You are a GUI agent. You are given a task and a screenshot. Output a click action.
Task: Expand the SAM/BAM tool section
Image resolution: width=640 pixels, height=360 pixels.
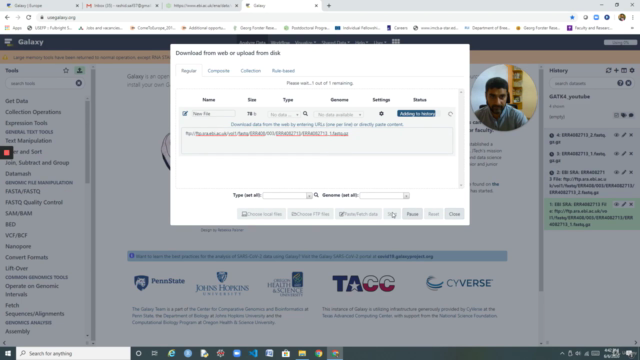coord(19,213)
